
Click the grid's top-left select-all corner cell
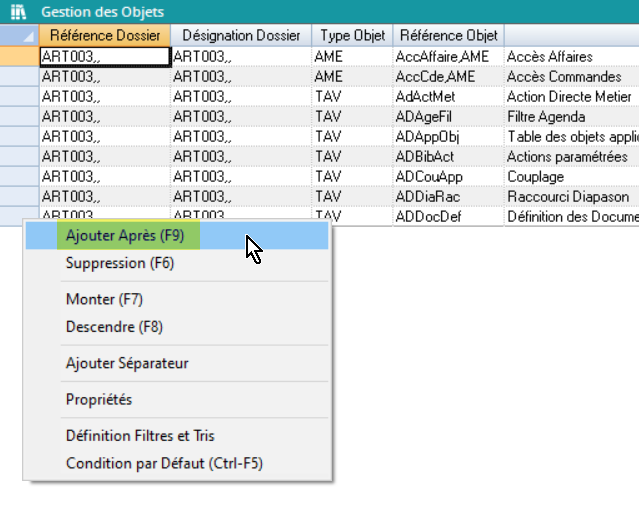(19, 36)
